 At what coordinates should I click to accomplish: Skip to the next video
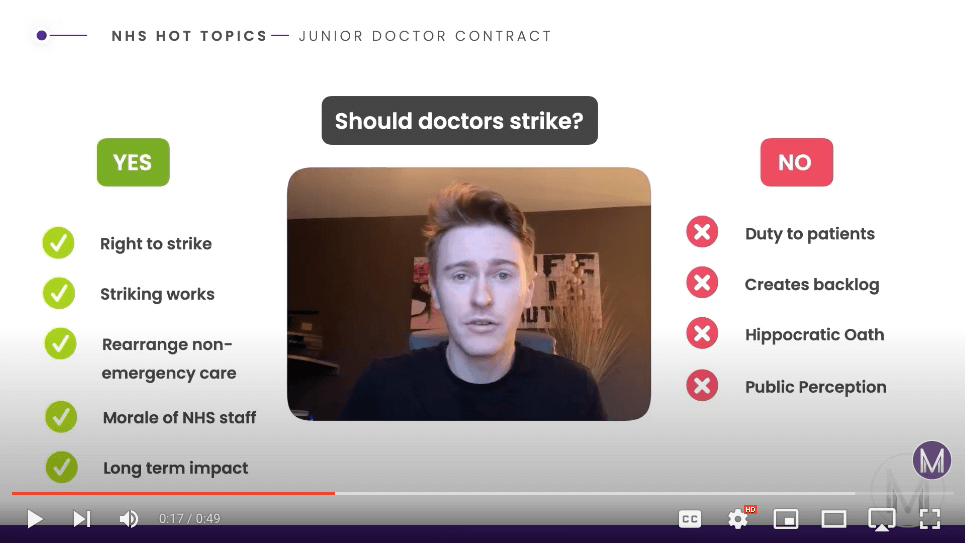pyautogui.click(x=82, y=519)
